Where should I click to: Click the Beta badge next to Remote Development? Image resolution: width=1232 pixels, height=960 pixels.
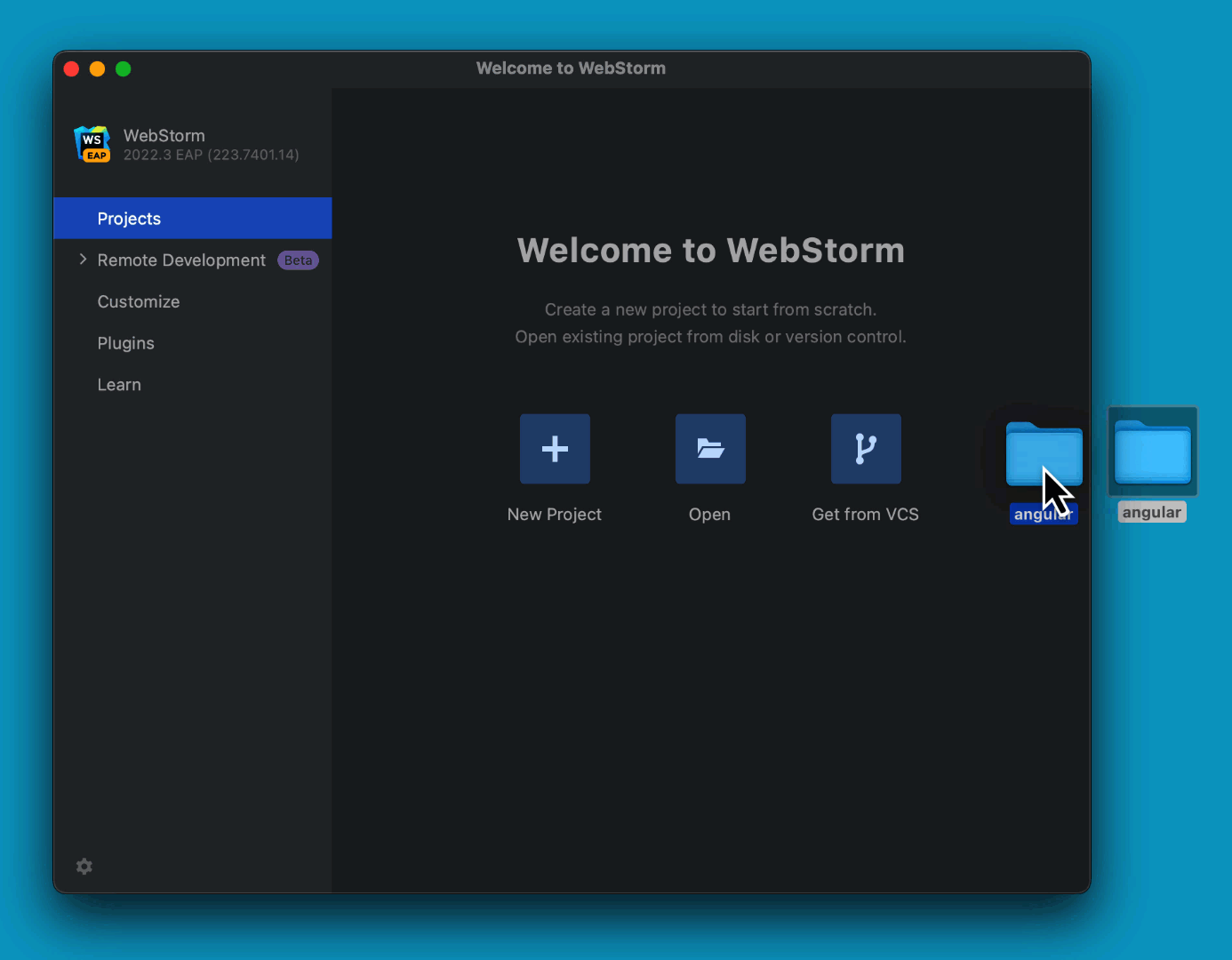298,260
